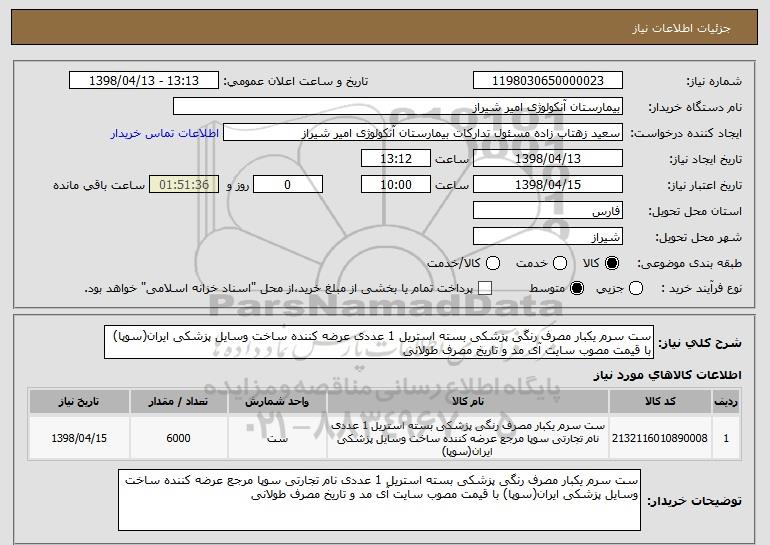The width and height of the screenshot is (770, 545).
Task: Select the کالا/خدمت radio button
Action: (493, 263)
